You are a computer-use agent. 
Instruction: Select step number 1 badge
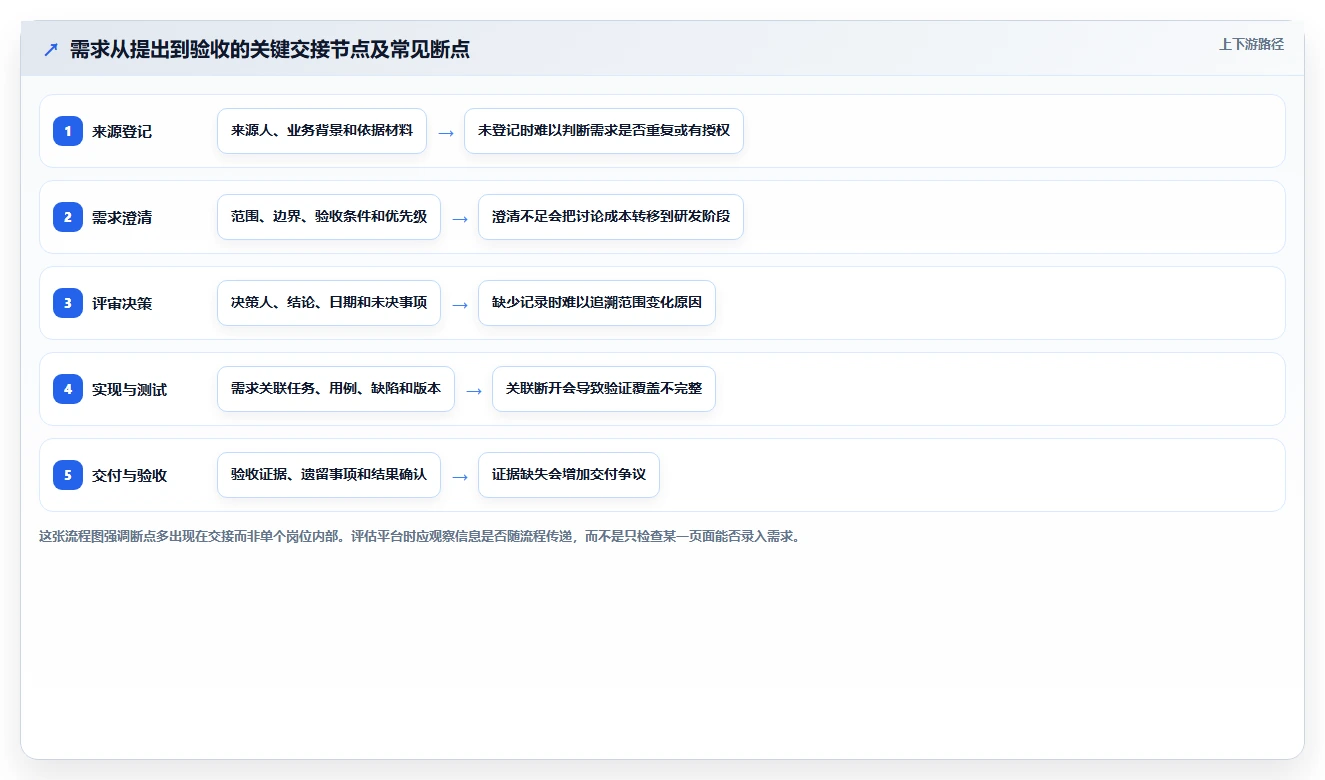pos(68,131)
